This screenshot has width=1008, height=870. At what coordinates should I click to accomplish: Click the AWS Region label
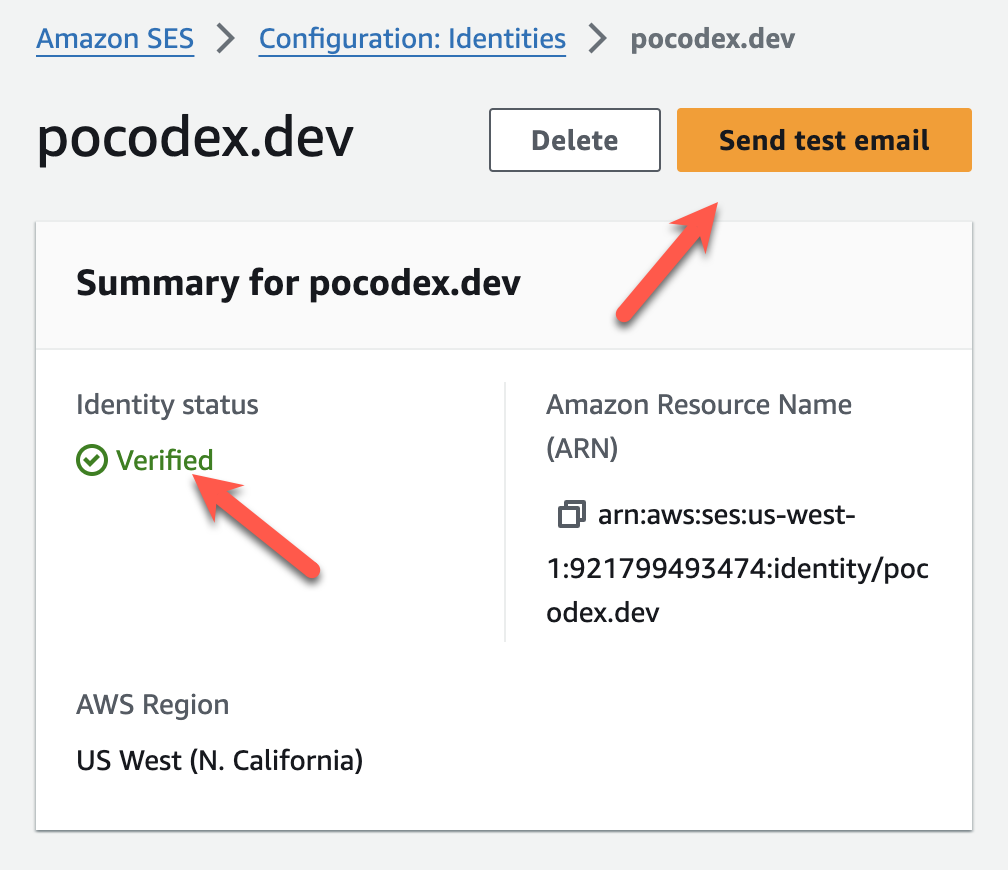tap(152, 705)
